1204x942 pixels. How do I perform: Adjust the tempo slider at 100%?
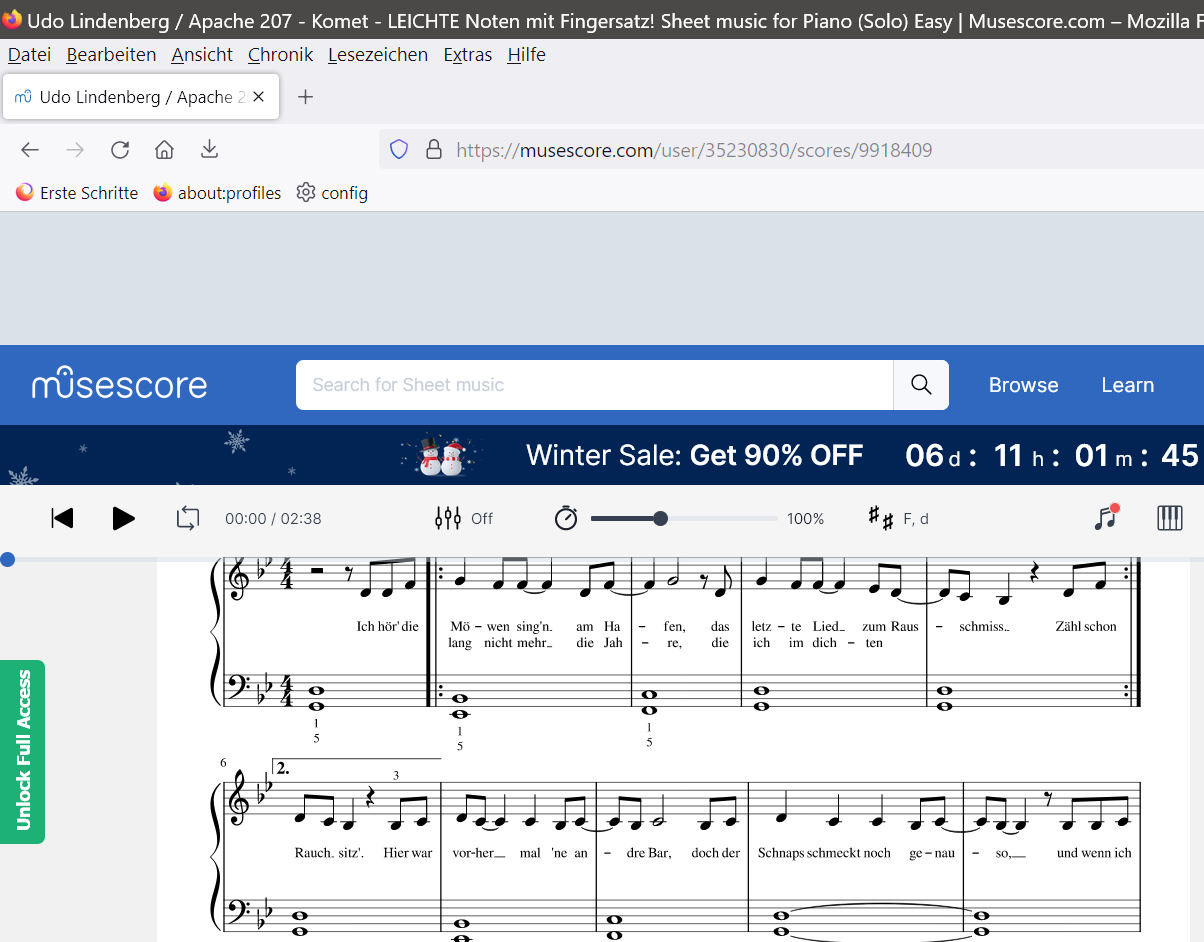(x=660, y=518)
